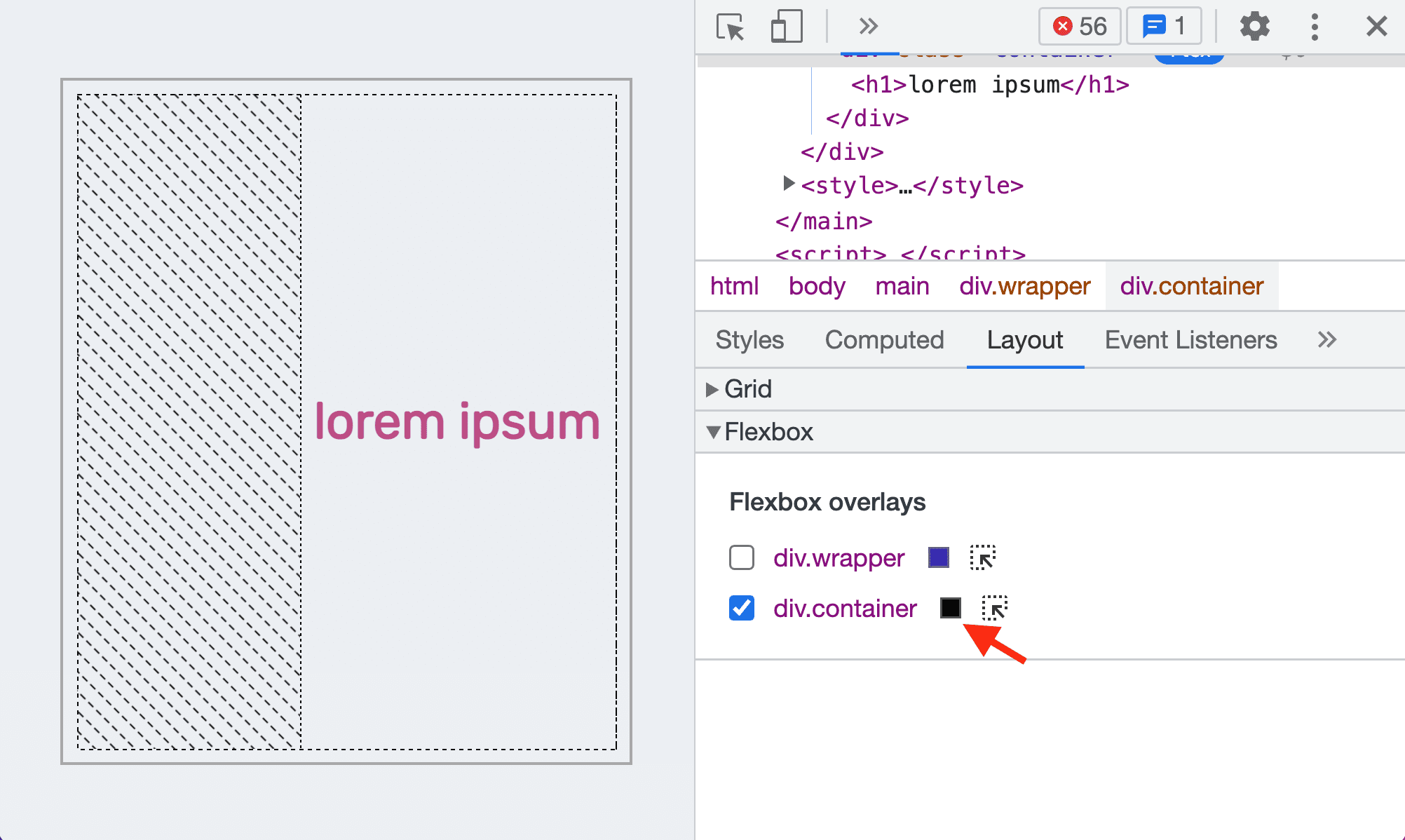Switch to the Styles tab
Image resolution: width=1405 pixels, height=840 pixels.
[x=749, y=339]
